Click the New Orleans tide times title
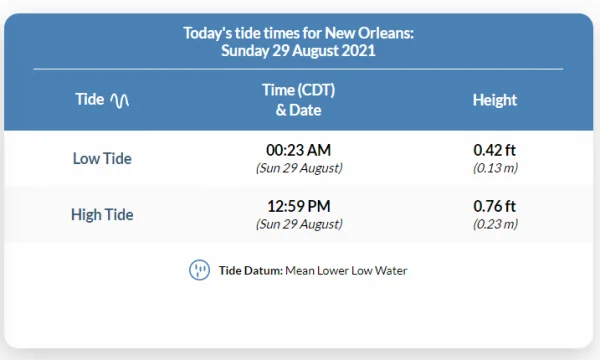This screenshot has width=600, height=360. tap(298, 33)
